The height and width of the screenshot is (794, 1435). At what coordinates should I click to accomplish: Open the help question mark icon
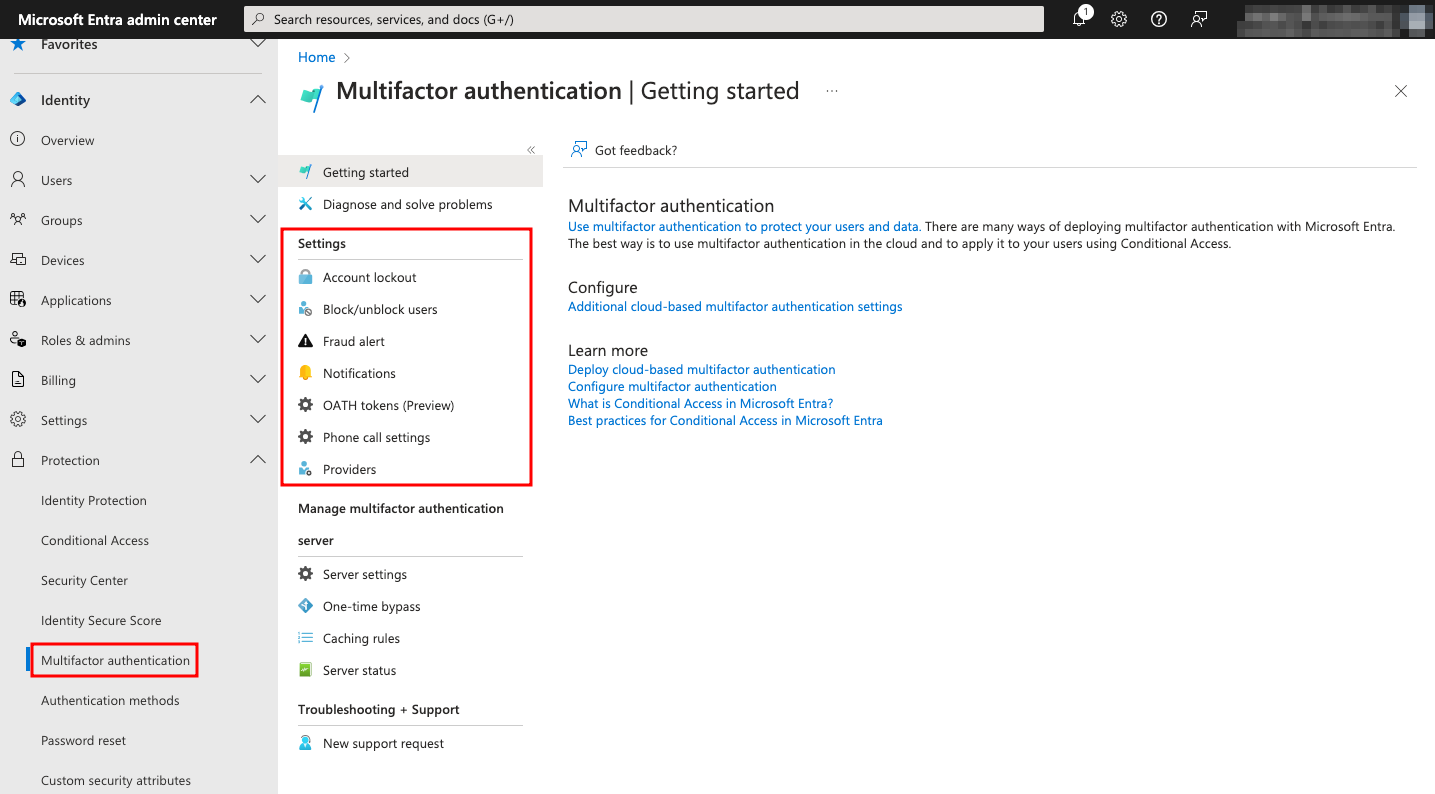[1159, 19]
